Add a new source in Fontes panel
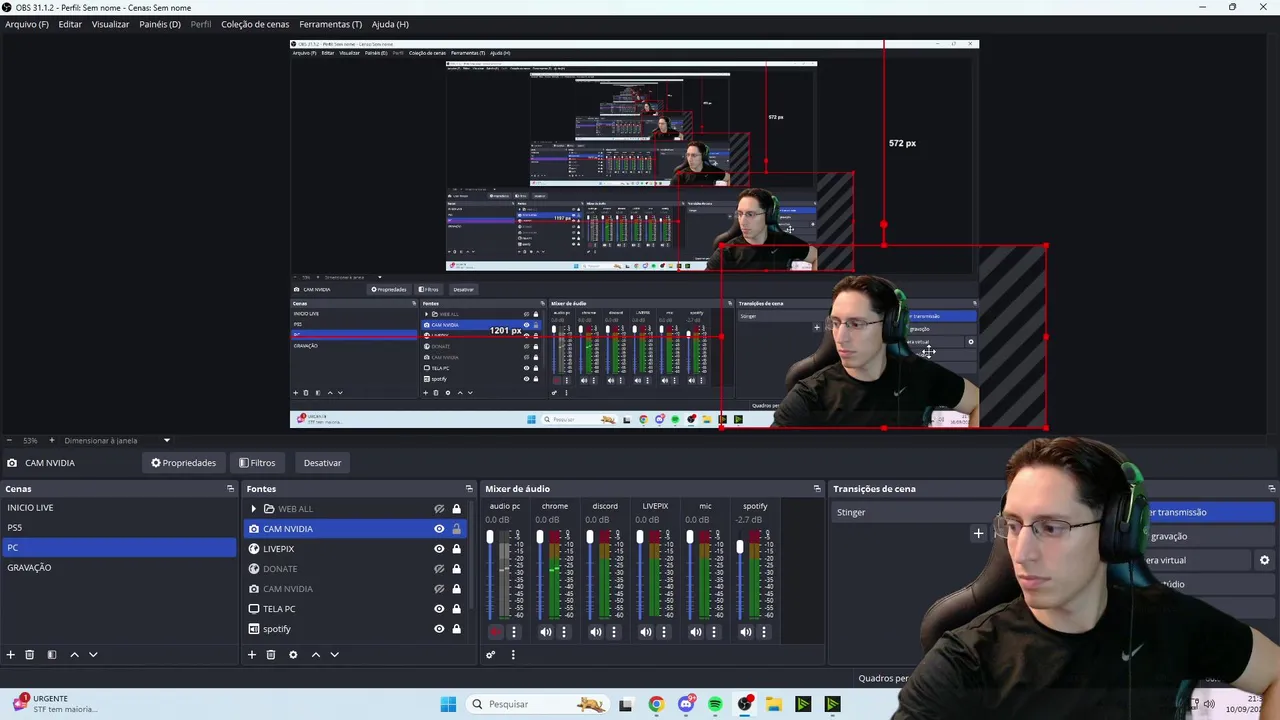This screenshot has height=720, width=1280. coord(252,655)
